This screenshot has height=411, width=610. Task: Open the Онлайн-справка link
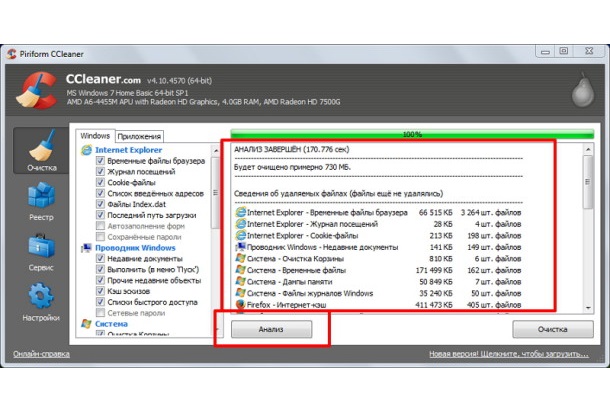point(41,354)
